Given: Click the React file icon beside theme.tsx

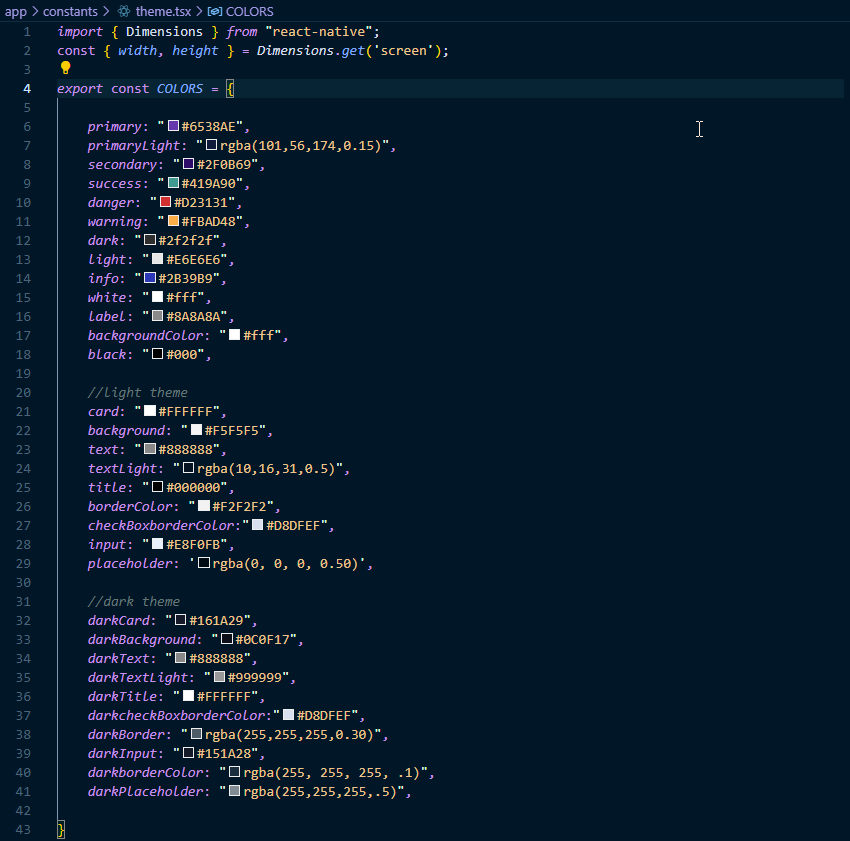Looking at the screenshot, I should coord(124,11).
